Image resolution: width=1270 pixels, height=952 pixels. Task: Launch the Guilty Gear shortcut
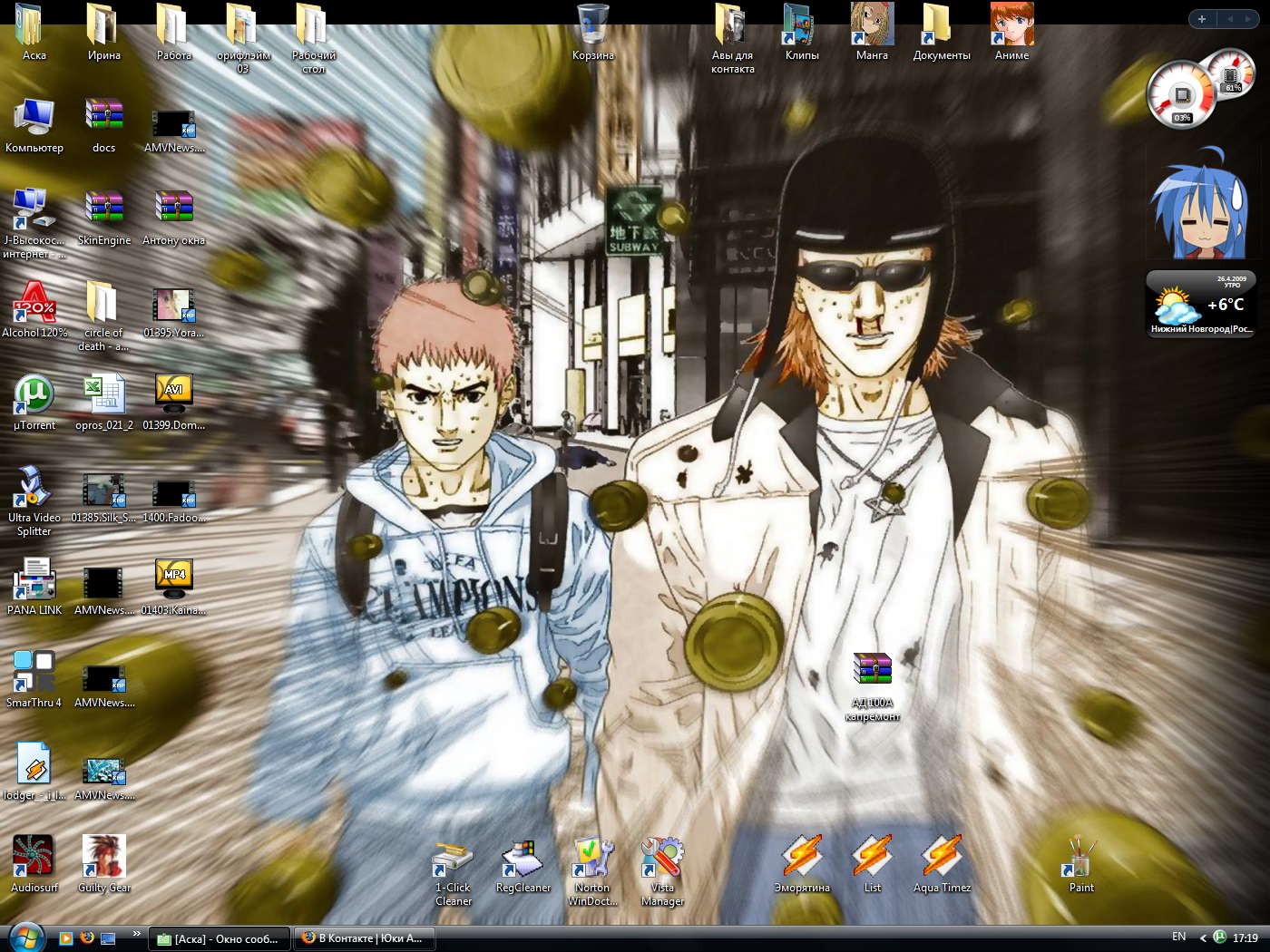pyautogui.click(x=103, y=858)
